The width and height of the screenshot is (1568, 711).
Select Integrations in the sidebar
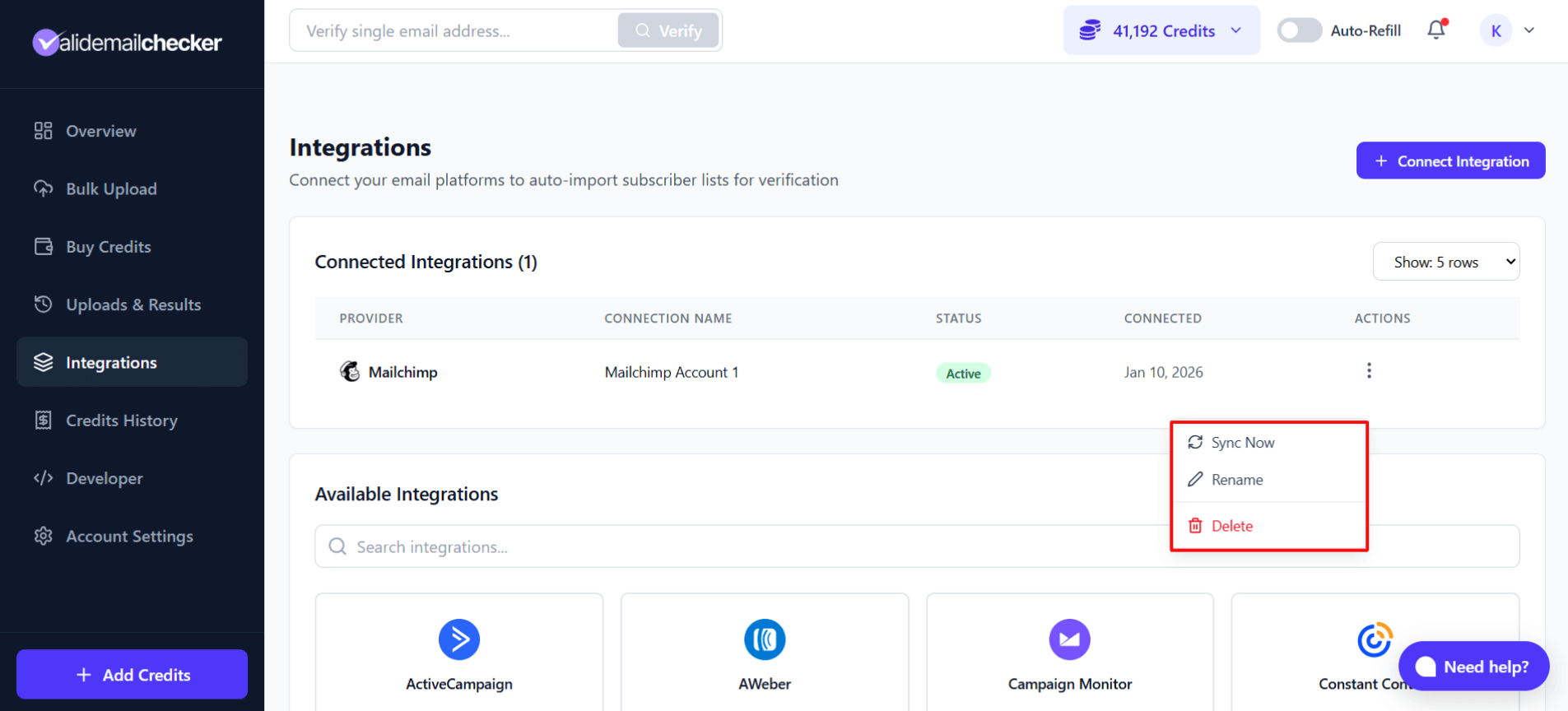tap(132, 362)
